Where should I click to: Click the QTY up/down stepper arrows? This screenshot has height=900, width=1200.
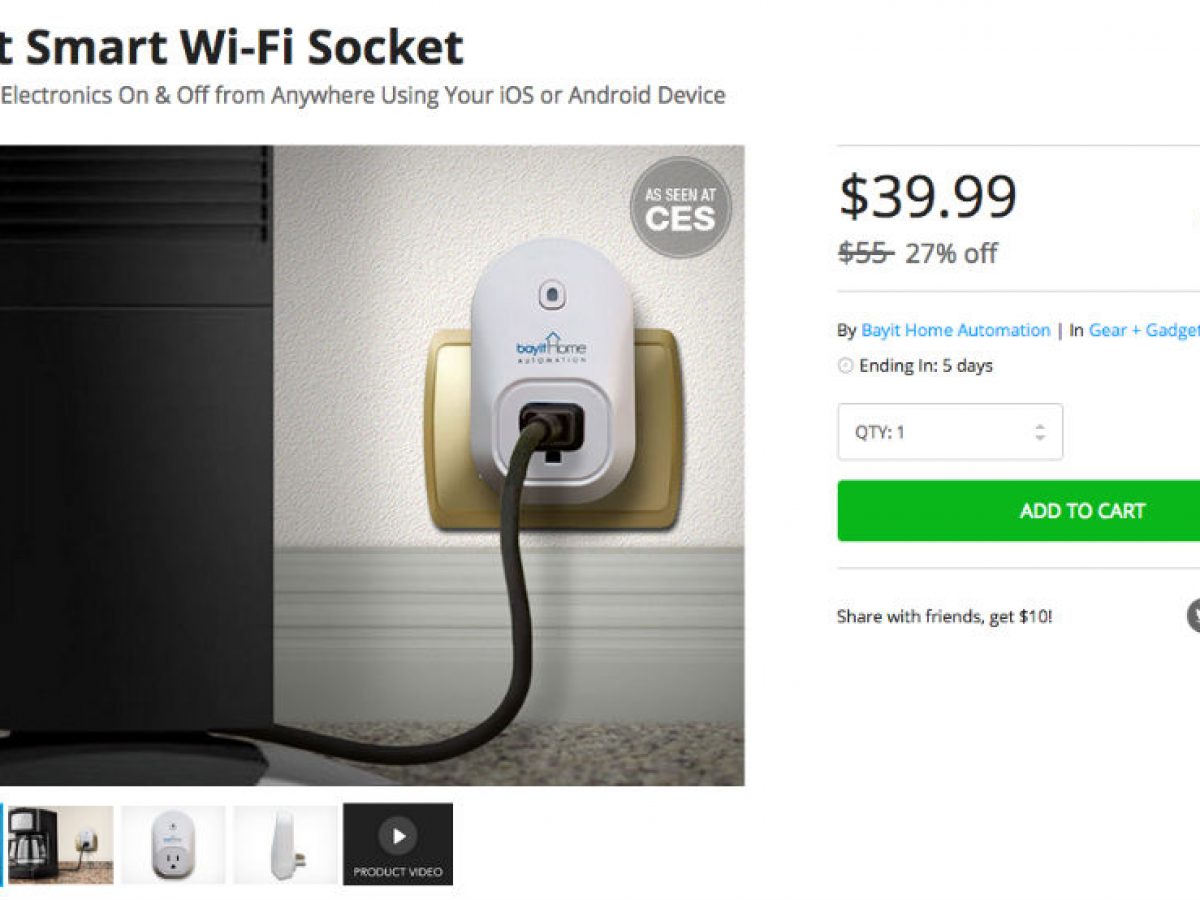tap(1040, 432)
